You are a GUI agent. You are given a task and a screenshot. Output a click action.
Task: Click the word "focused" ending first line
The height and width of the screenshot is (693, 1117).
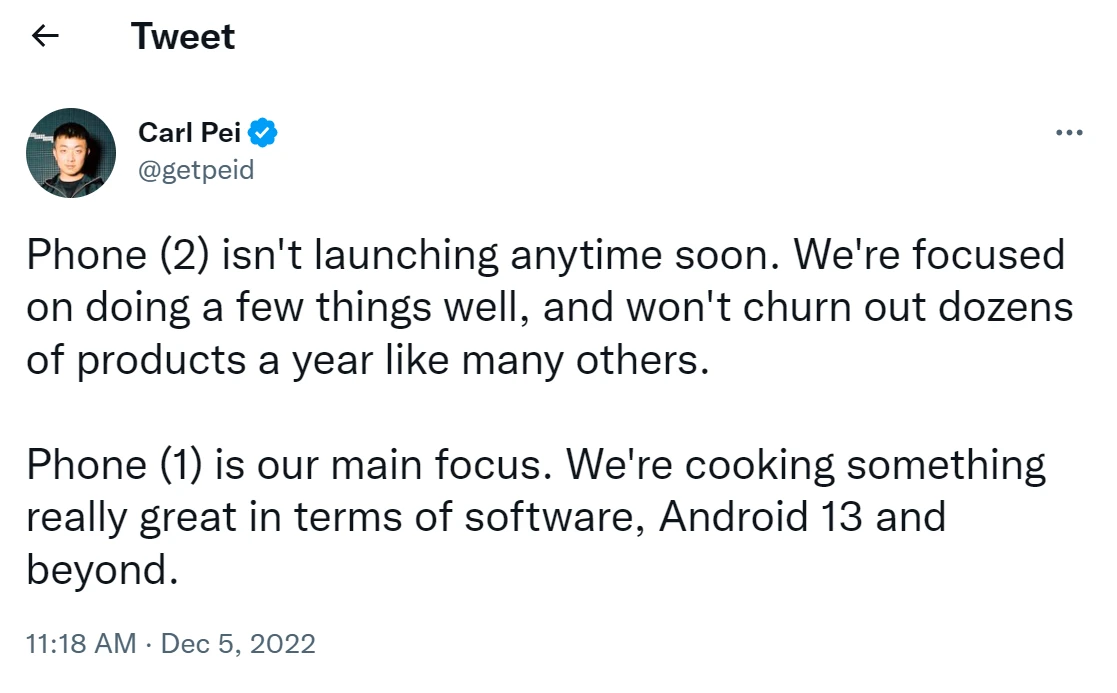tap(989, 255)
